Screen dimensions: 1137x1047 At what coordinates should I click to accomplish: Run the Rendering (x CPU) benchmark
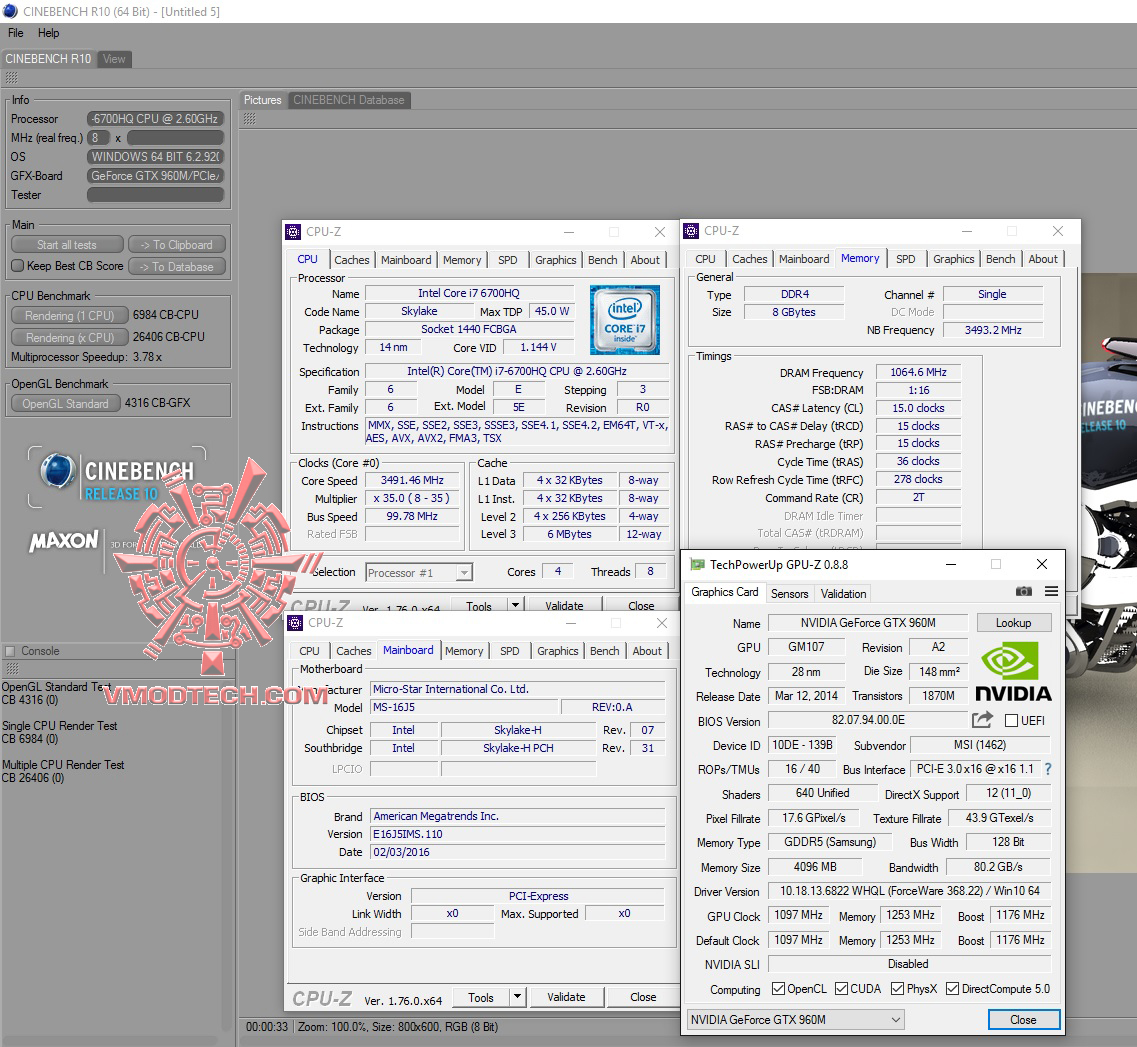pyautogui.click(x=70, y=337)
